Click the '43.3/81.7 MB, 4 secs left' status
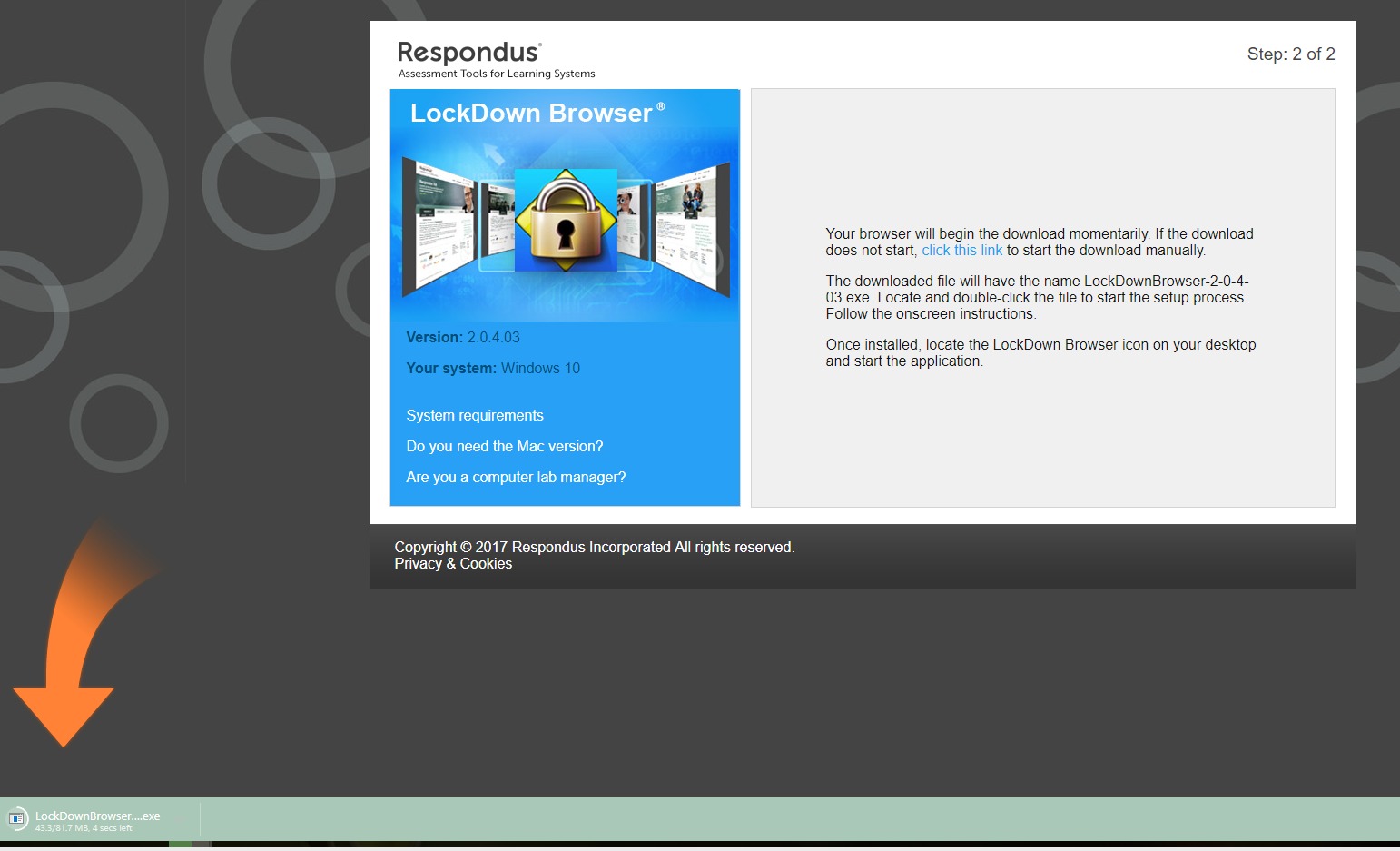The image size is (1400, 851). click(x=84, y=828)
